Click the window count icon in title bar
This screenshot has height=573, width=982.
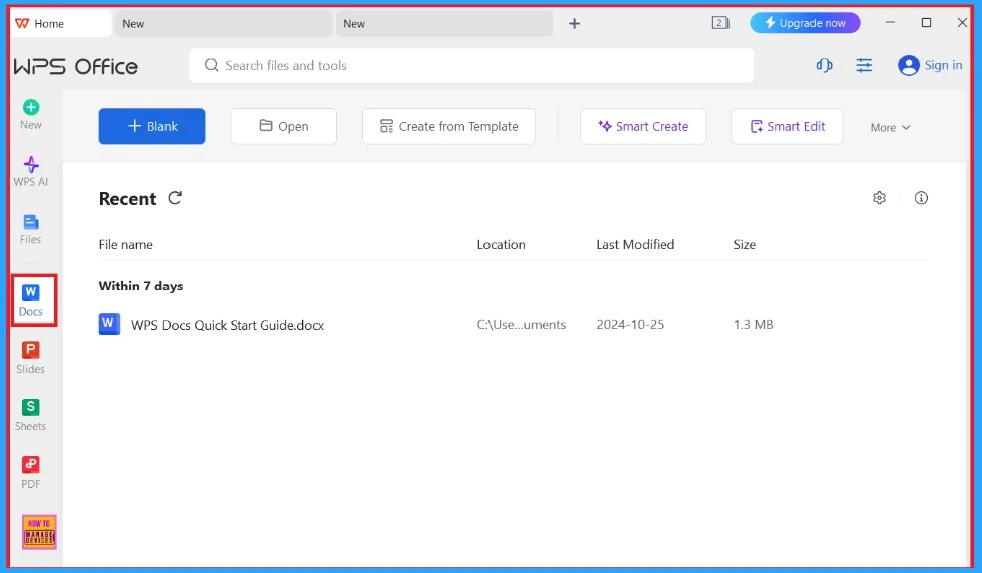pyautogui.click(x=720, y=23)
